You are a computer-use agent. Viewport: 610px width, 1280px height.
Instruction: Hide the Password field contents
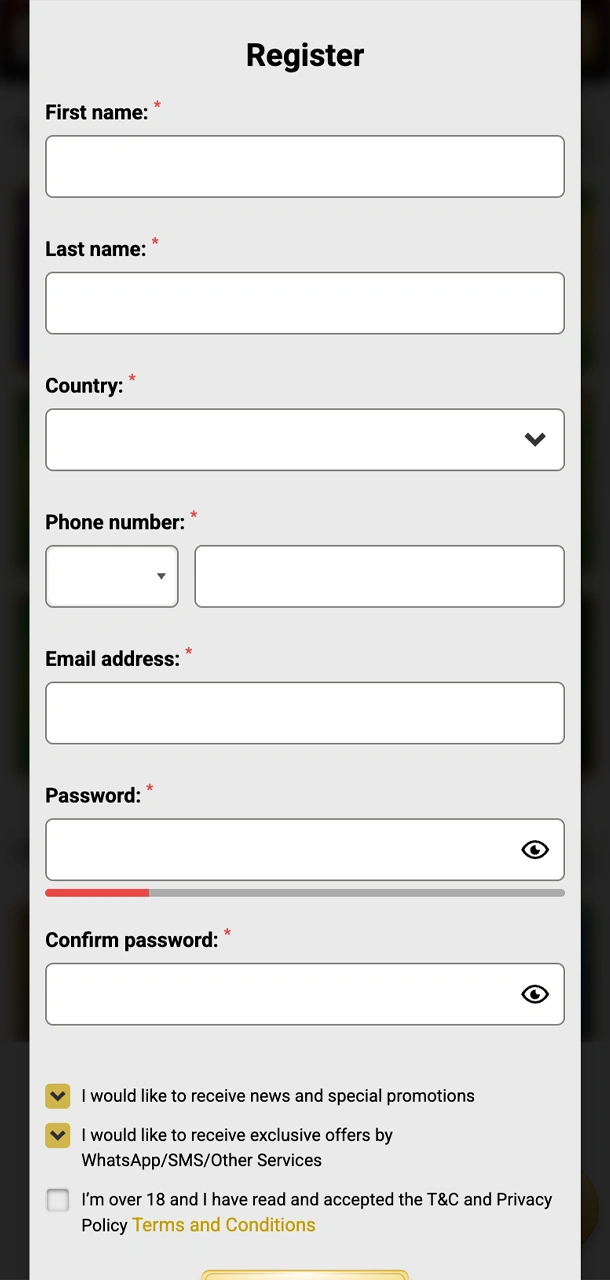[535, 849]
